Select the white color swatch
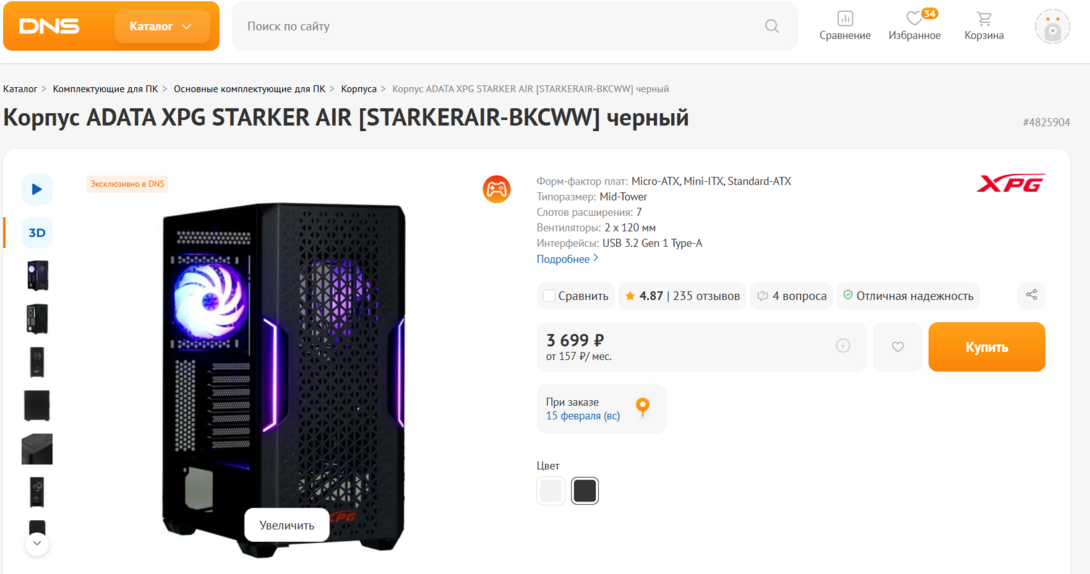The height and width of the screenshot is (574, 1090). 551,491
